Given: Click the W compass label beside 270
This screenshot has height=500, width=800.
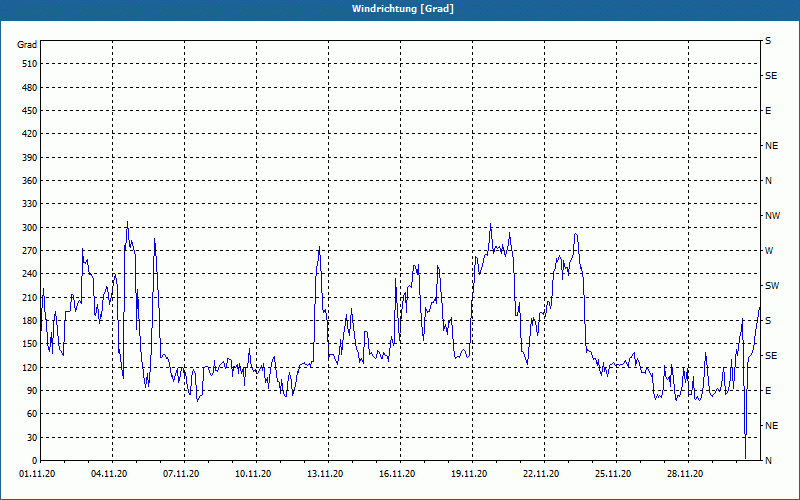Looking at the screenshot, I should point(769,251).
